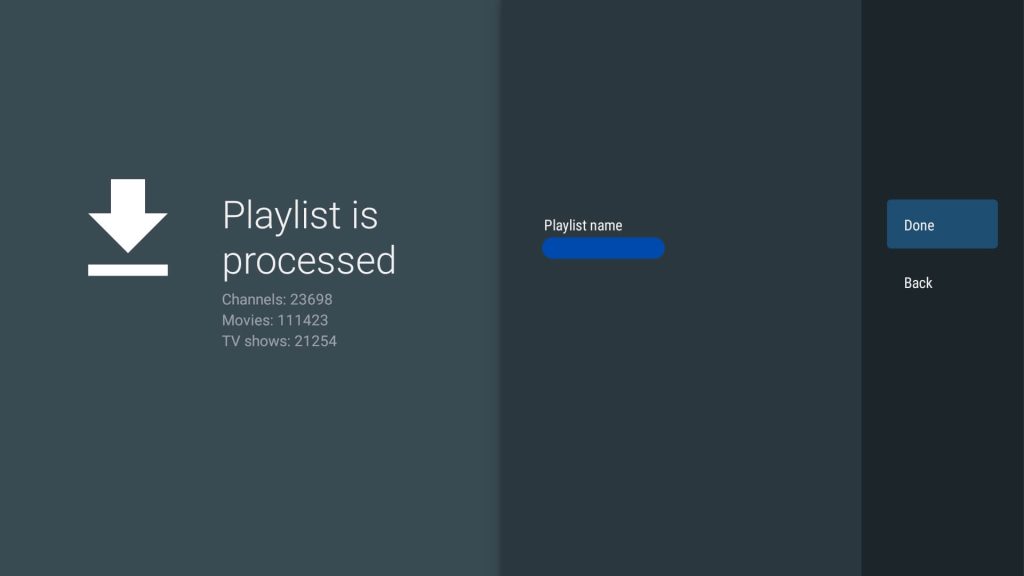Click the TV shows: 21254 line
Image resolution: width=1024 pixels, height=576 pixels.
click(x=279, y=341)
